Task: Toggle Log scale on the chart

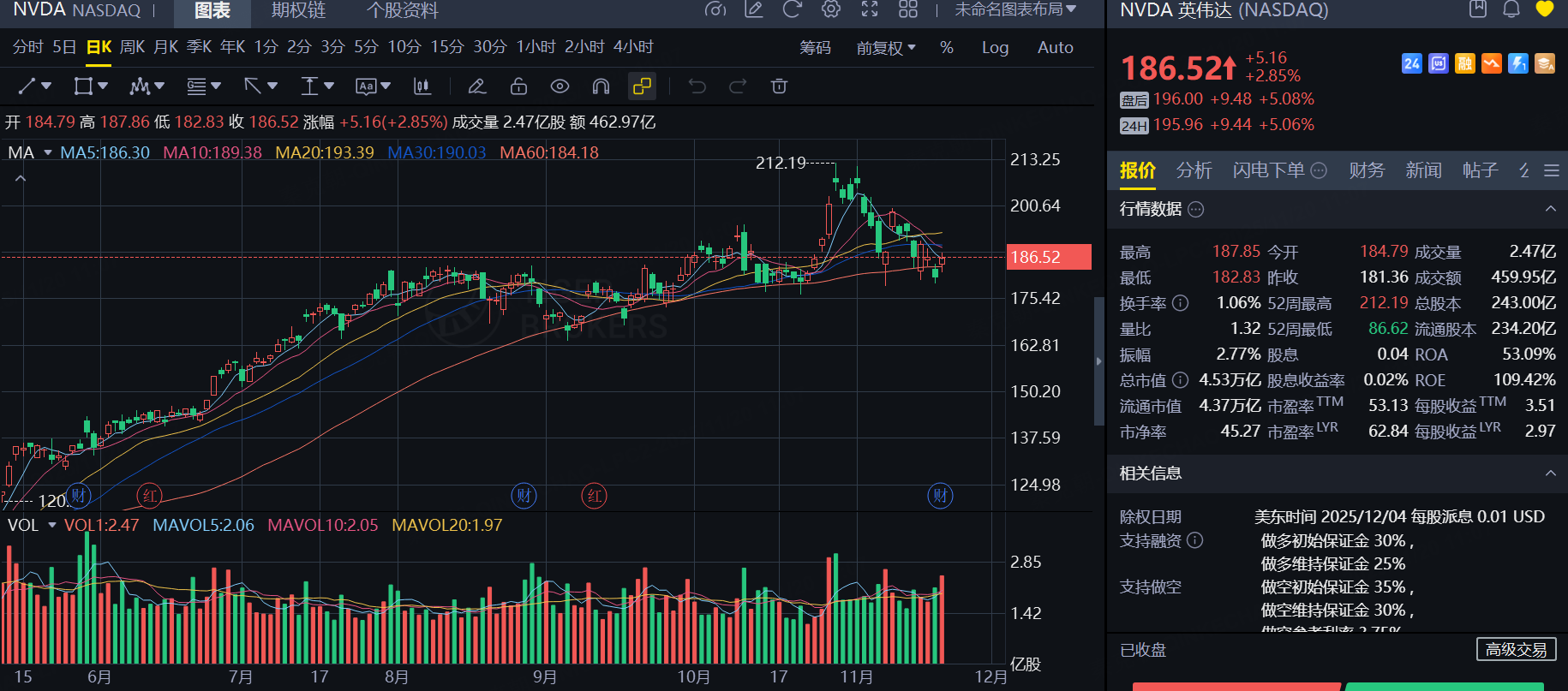Action: [995, 48]
